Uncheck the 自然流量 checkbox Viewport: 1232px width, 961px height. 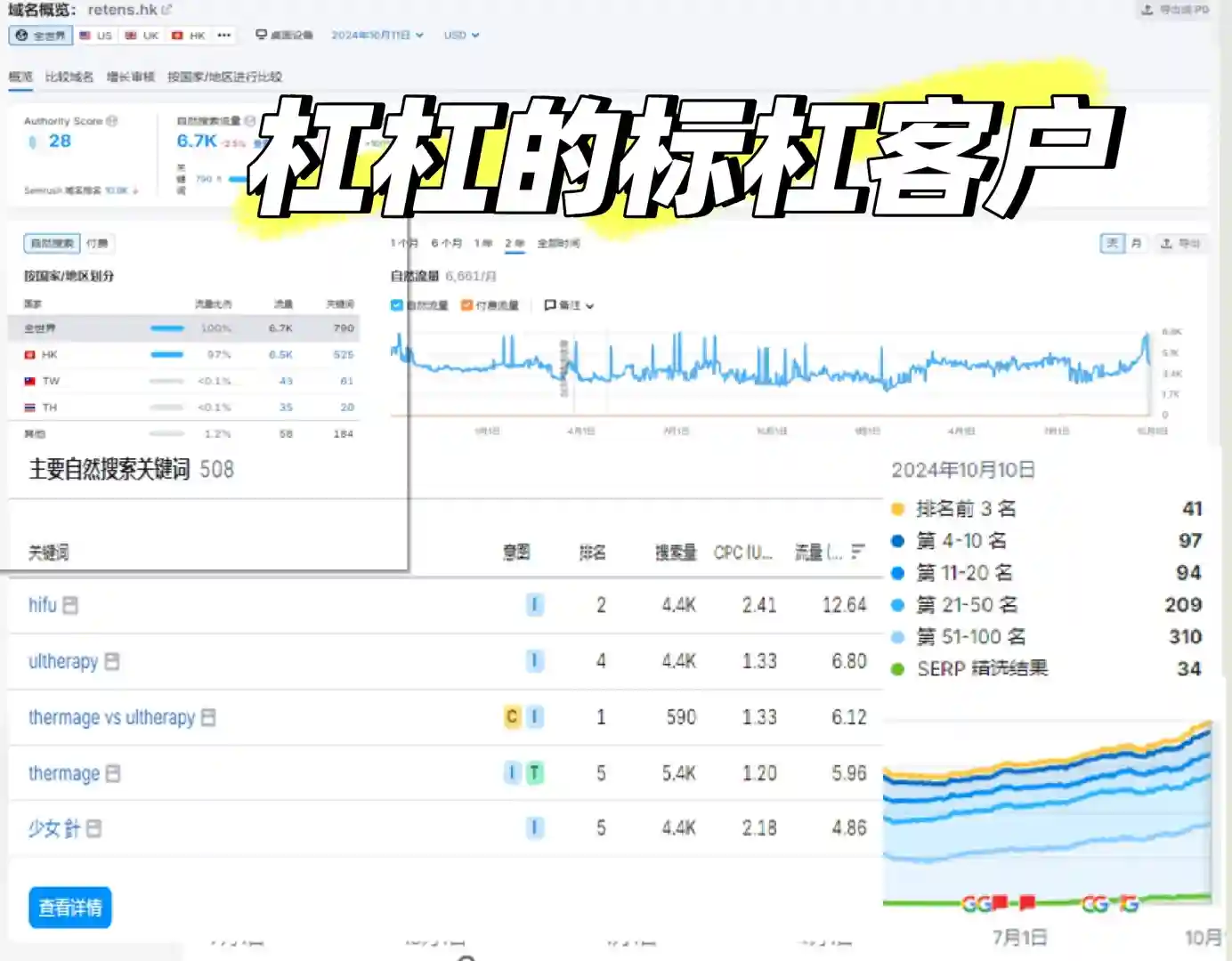point(396,304)
